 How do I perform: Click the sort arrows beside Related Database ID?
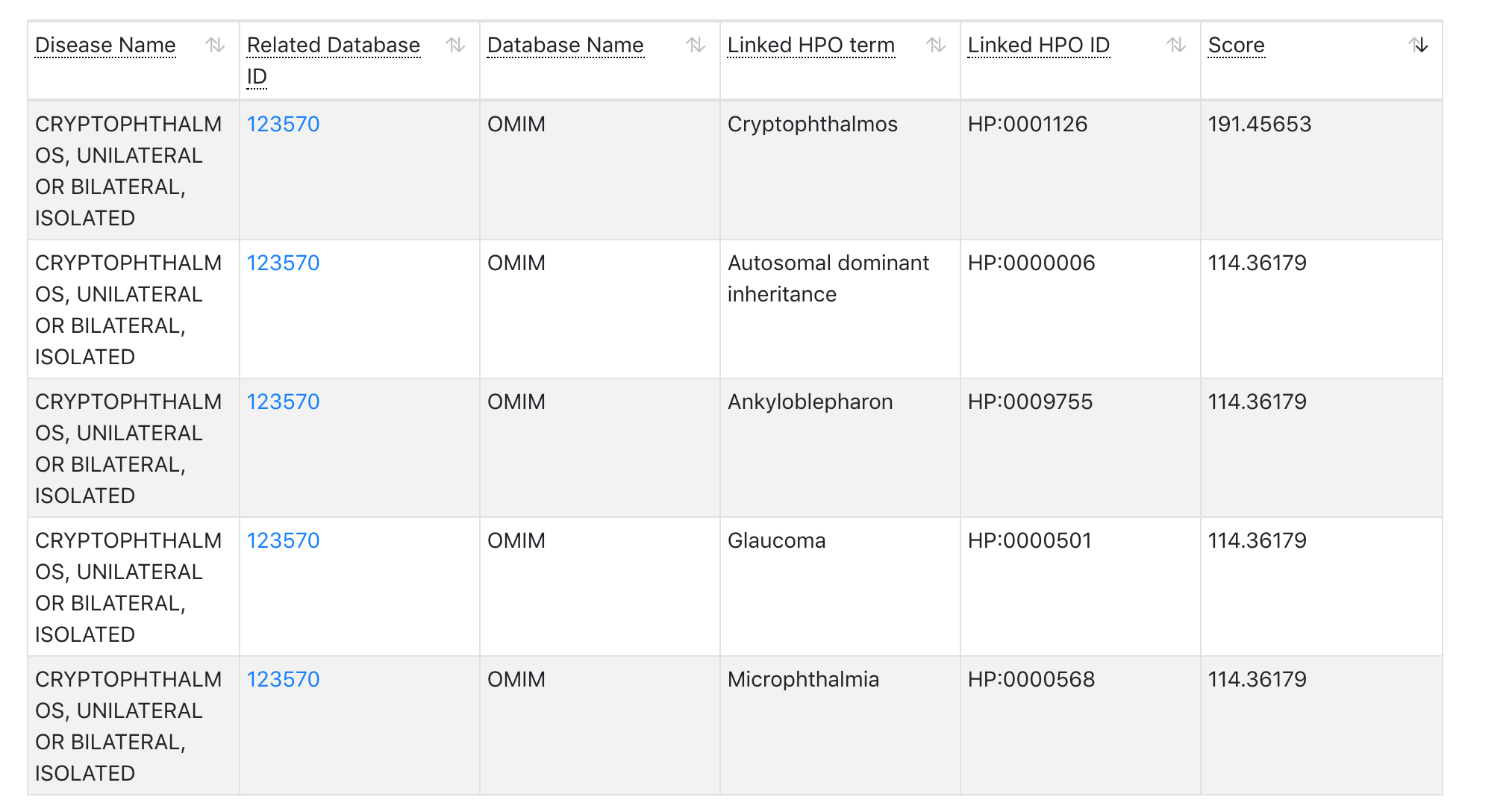(454, 46)
